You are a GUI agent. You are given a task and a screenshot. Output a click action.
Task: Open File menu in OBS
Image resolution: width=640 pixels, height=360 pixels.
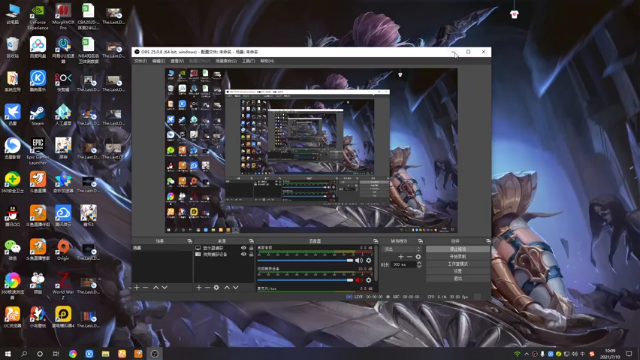pos(140,61)
